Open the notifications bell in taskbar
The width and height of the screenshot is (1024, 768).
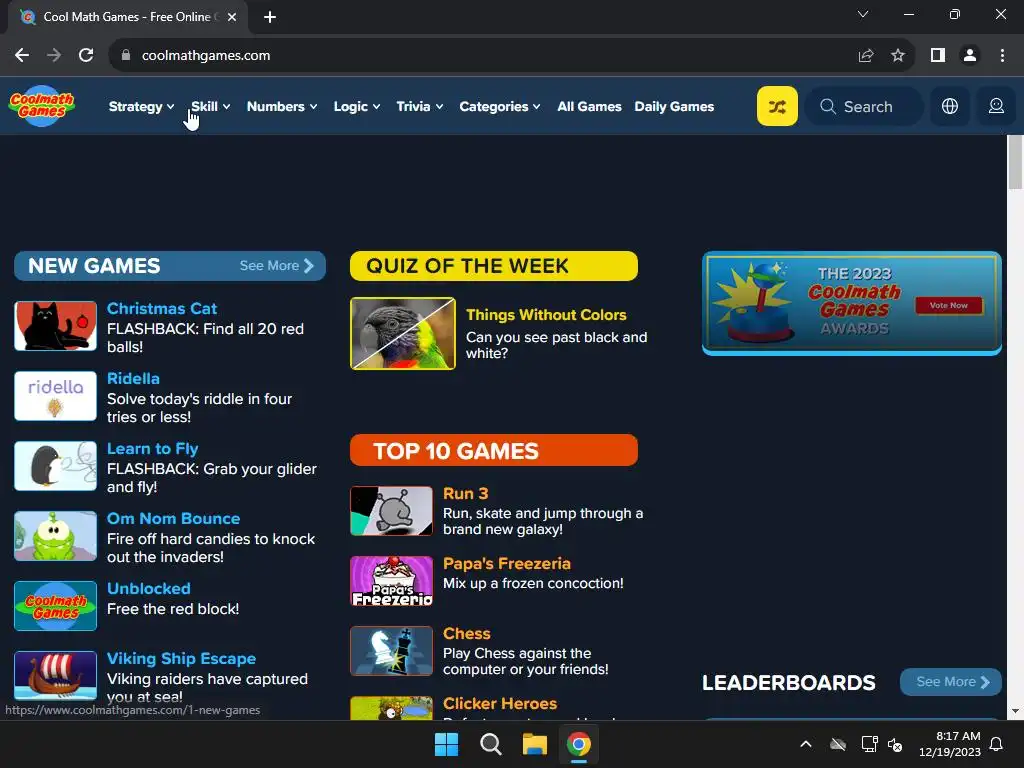997,744
